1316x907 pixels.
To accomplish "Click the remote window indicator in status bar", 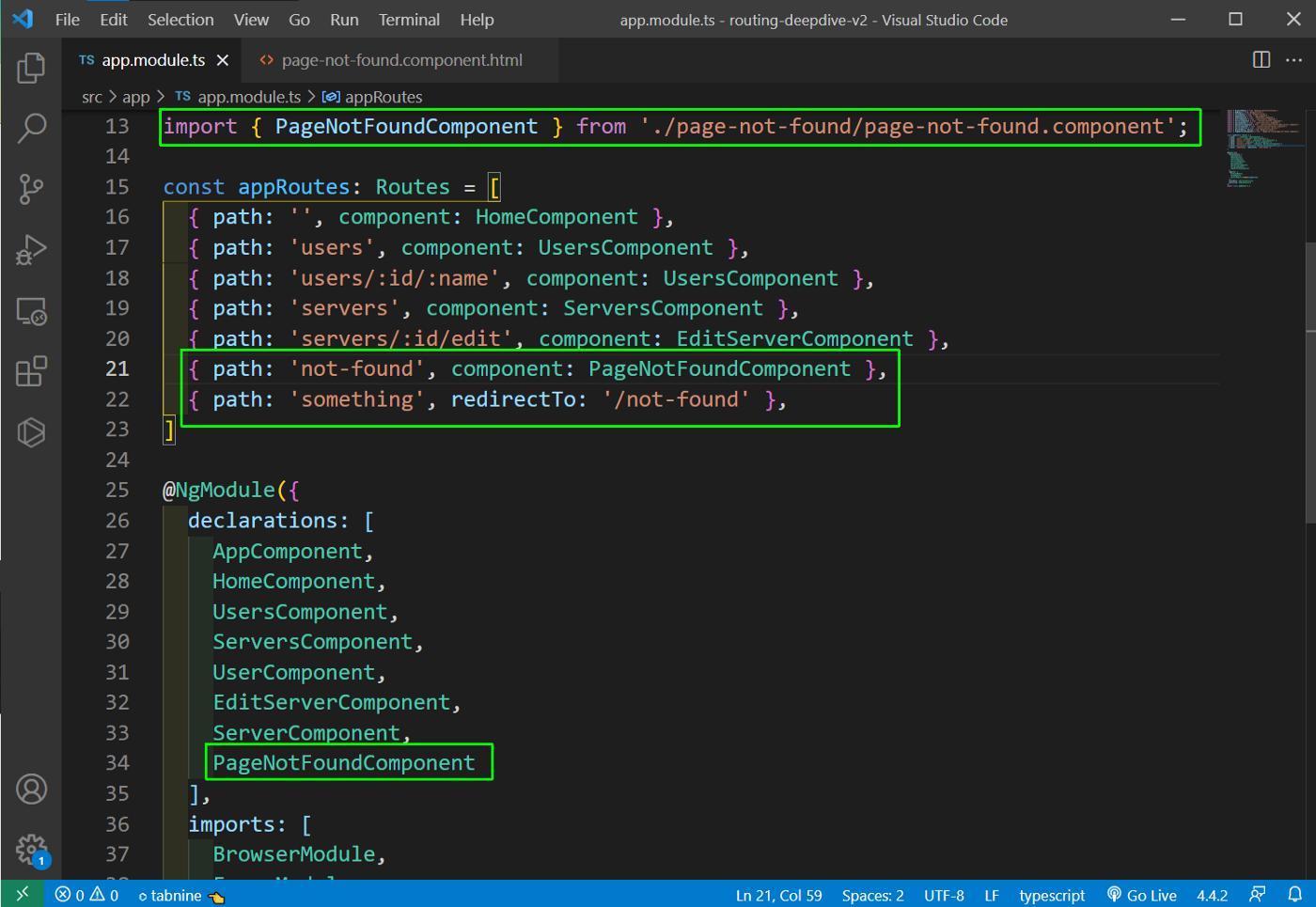I will click(23, 894).
